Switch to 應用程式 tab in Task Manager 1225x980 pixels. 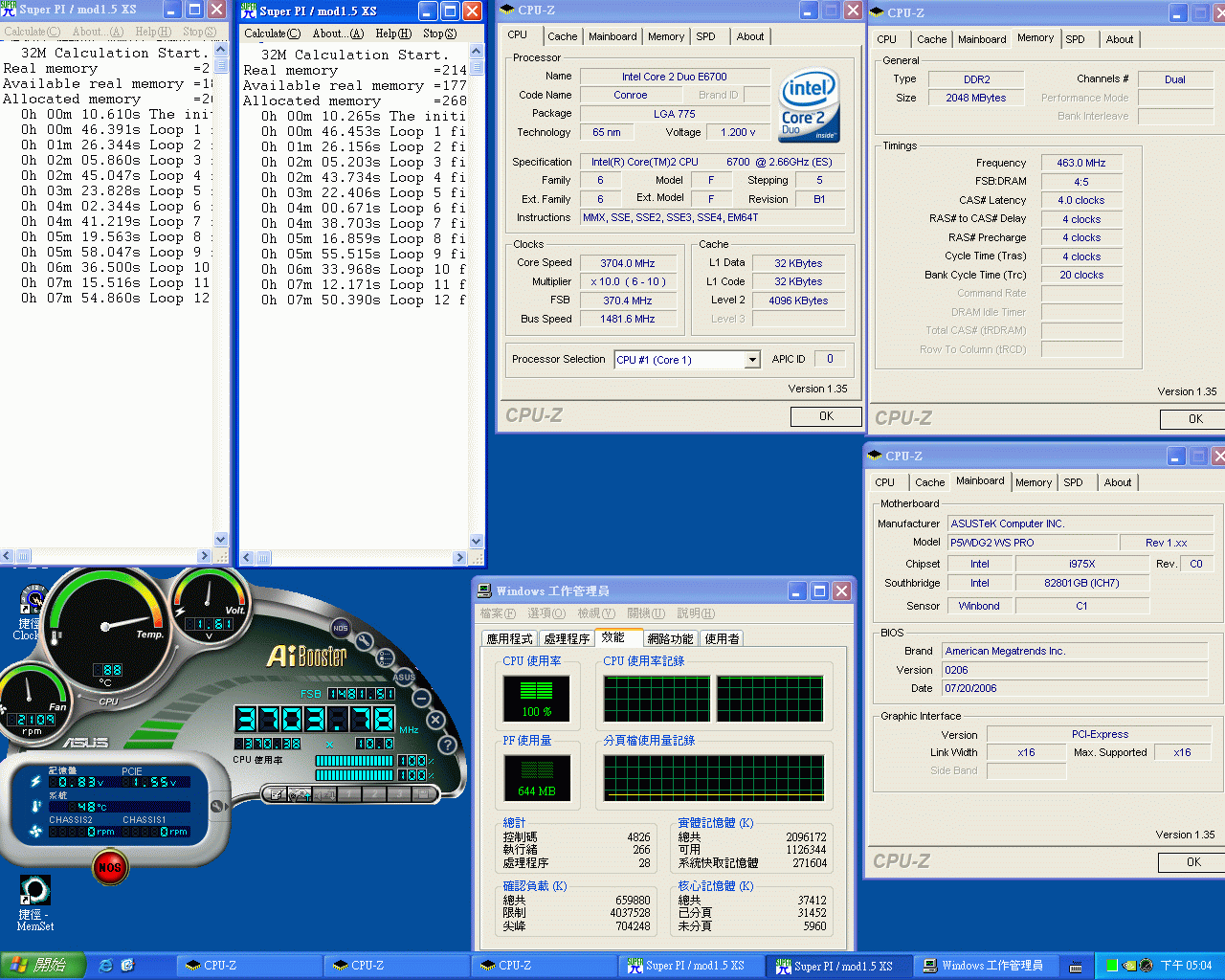pyautogui.click(x=509, y=639)
